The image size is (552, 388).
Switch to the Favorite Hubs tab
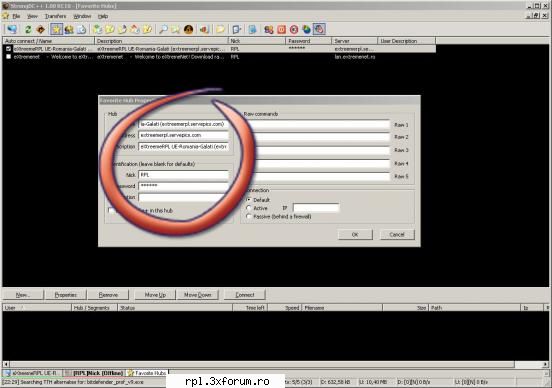click(x=147, y=373)
